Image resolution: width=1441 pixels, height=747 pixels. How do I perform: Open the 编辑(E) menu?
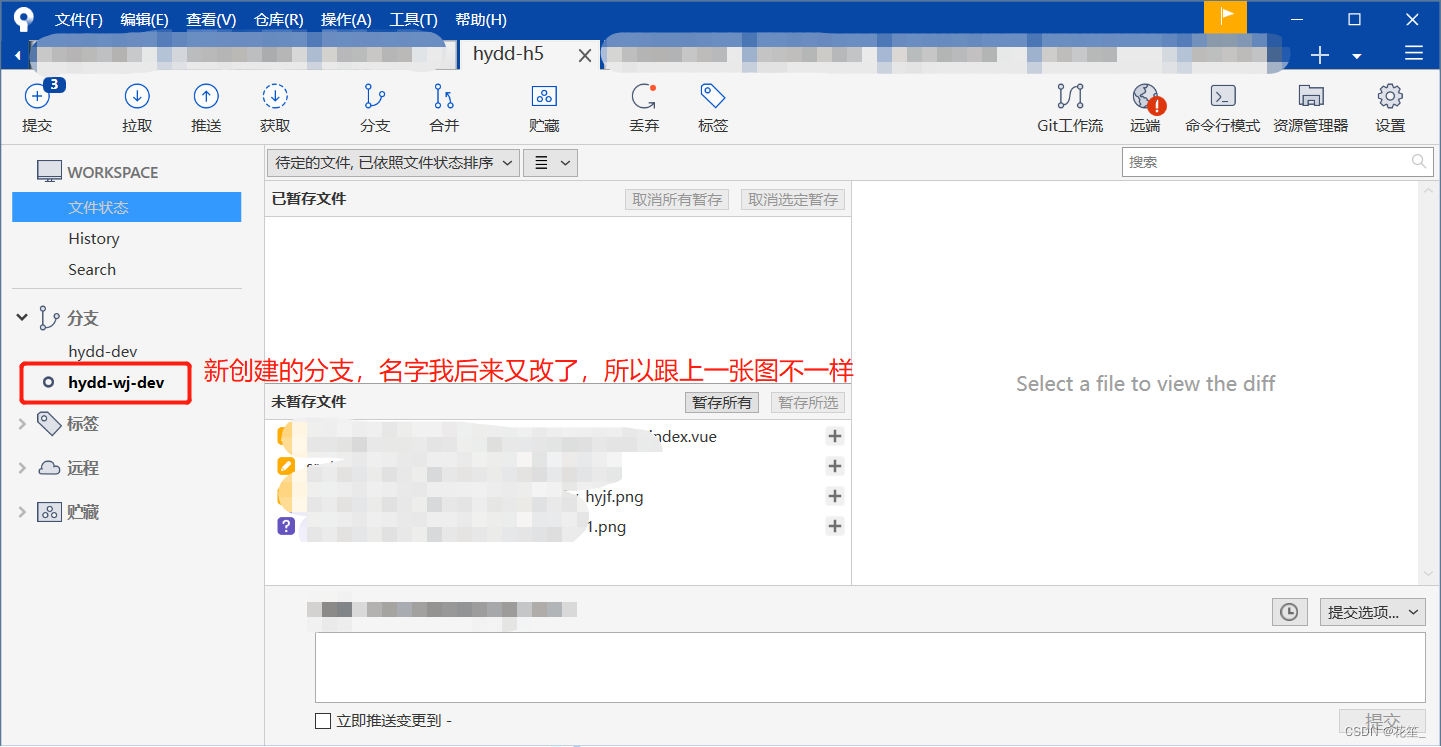144,20
